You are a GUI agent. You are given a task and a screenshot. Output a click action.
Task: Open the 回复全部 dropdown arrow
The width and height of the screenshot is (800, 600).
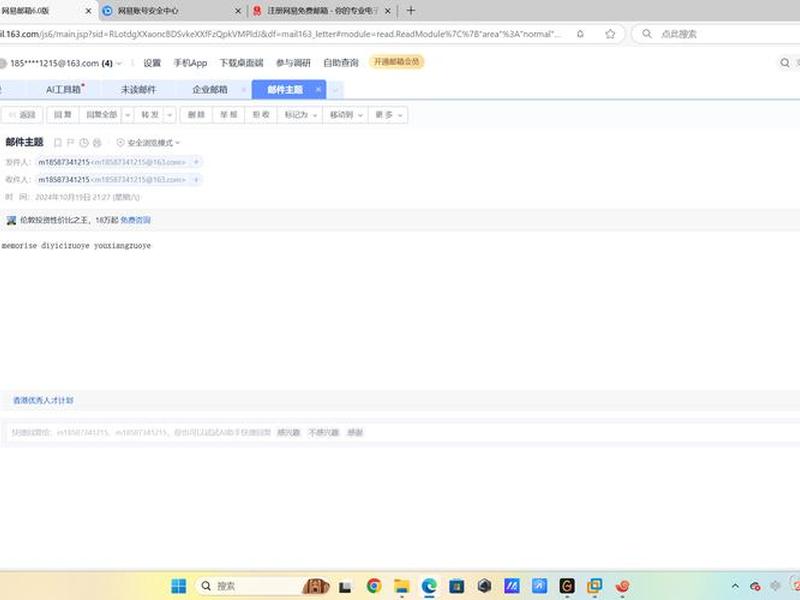pyautogui.click(x=128, y=115)
